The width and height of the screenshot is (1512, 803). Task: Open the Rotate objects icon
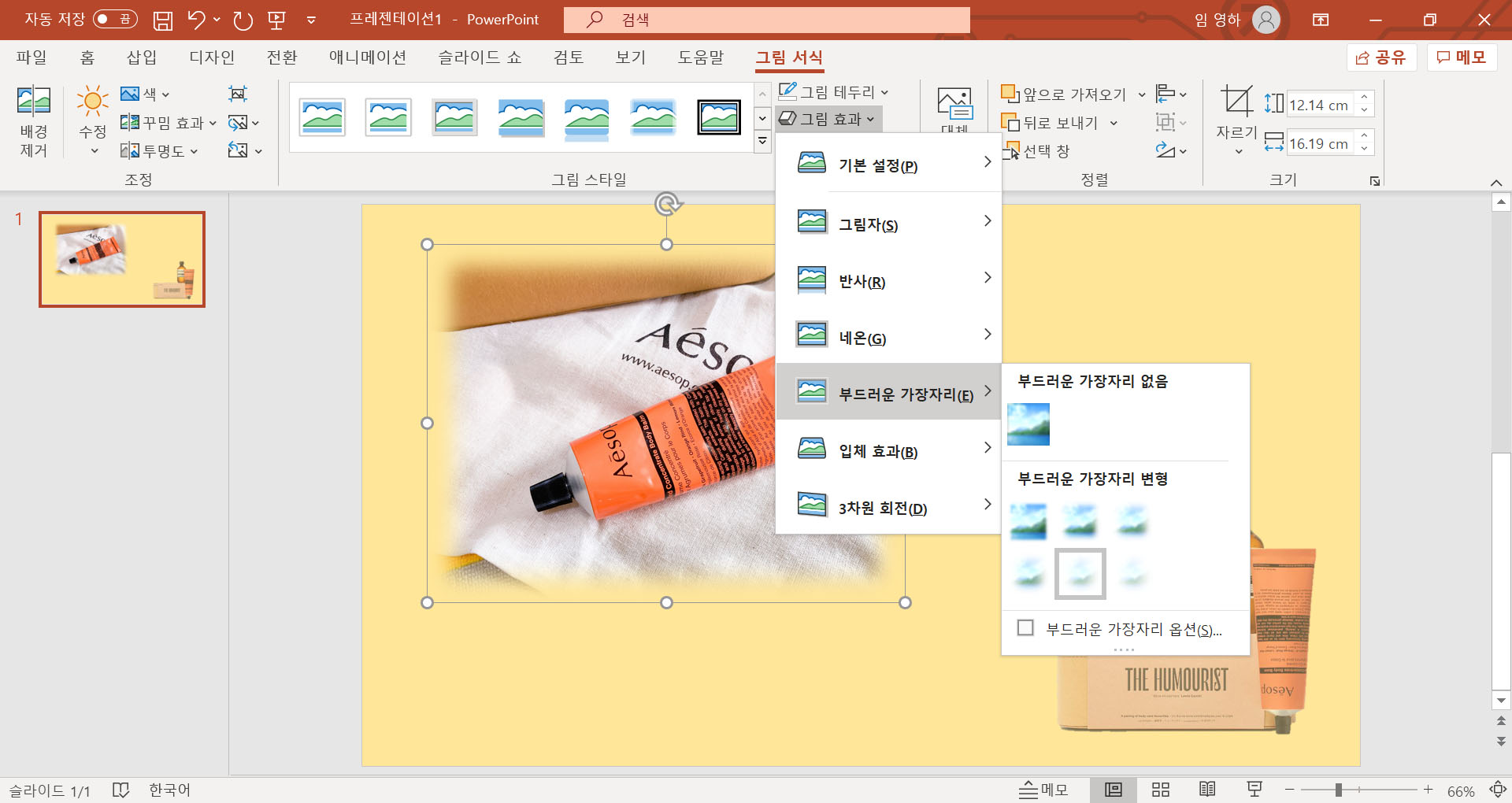(x=1171, y=150)
